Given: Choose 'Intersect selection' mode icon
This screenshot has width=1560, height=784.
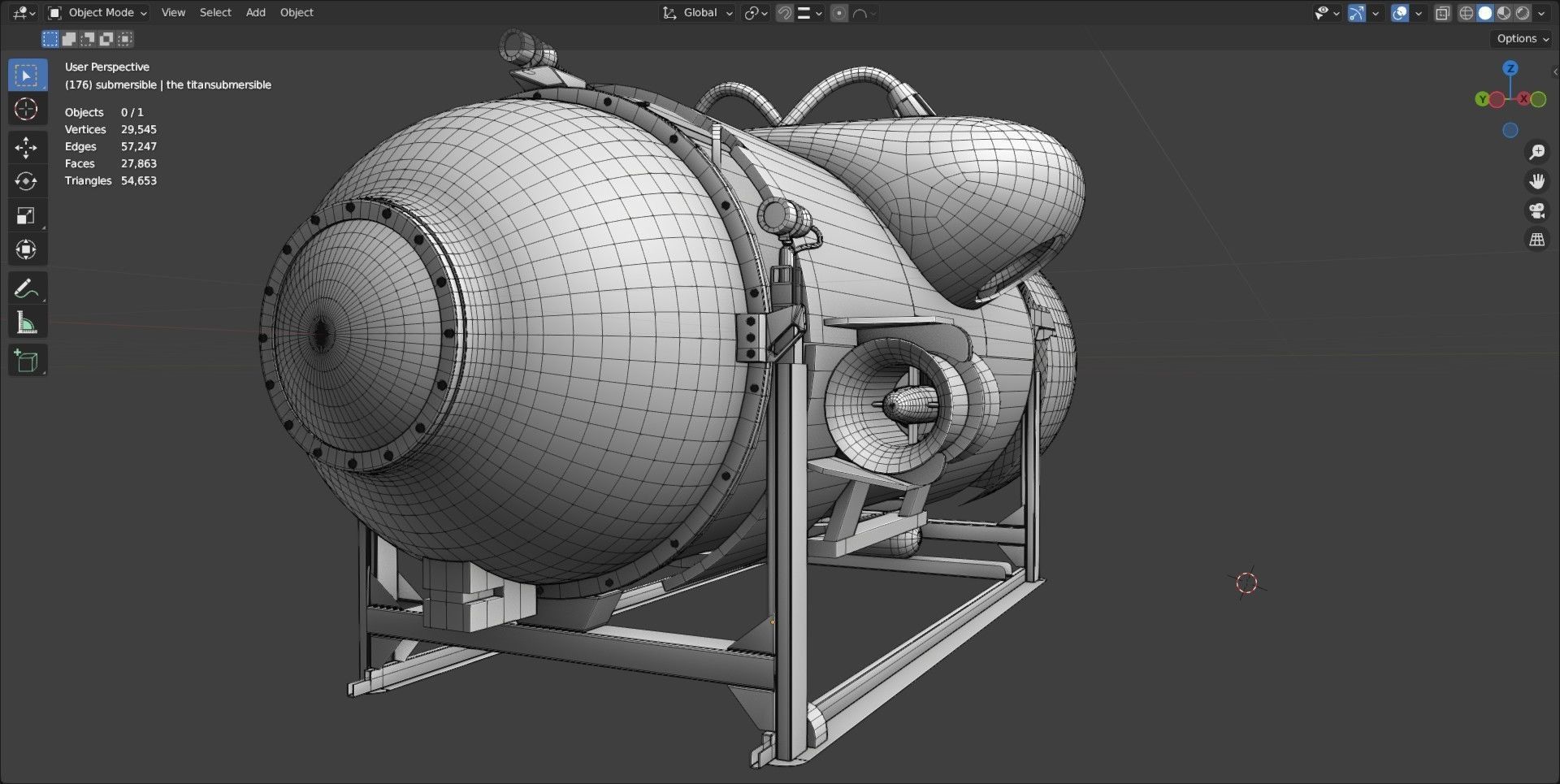Looking at the screenshot, I should (125, 39).
